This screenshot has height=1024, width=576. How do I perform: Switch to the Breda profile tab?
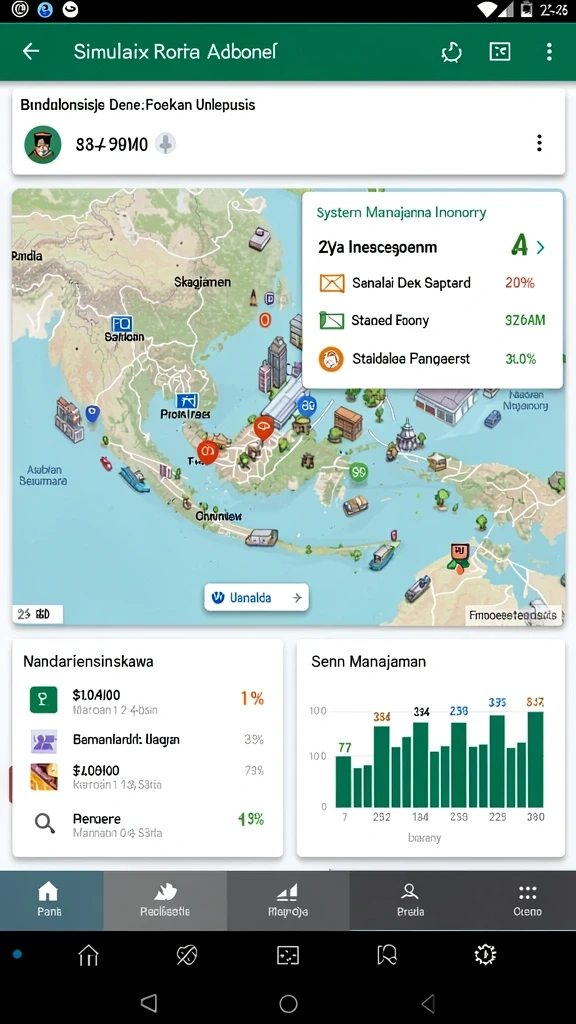410,900
